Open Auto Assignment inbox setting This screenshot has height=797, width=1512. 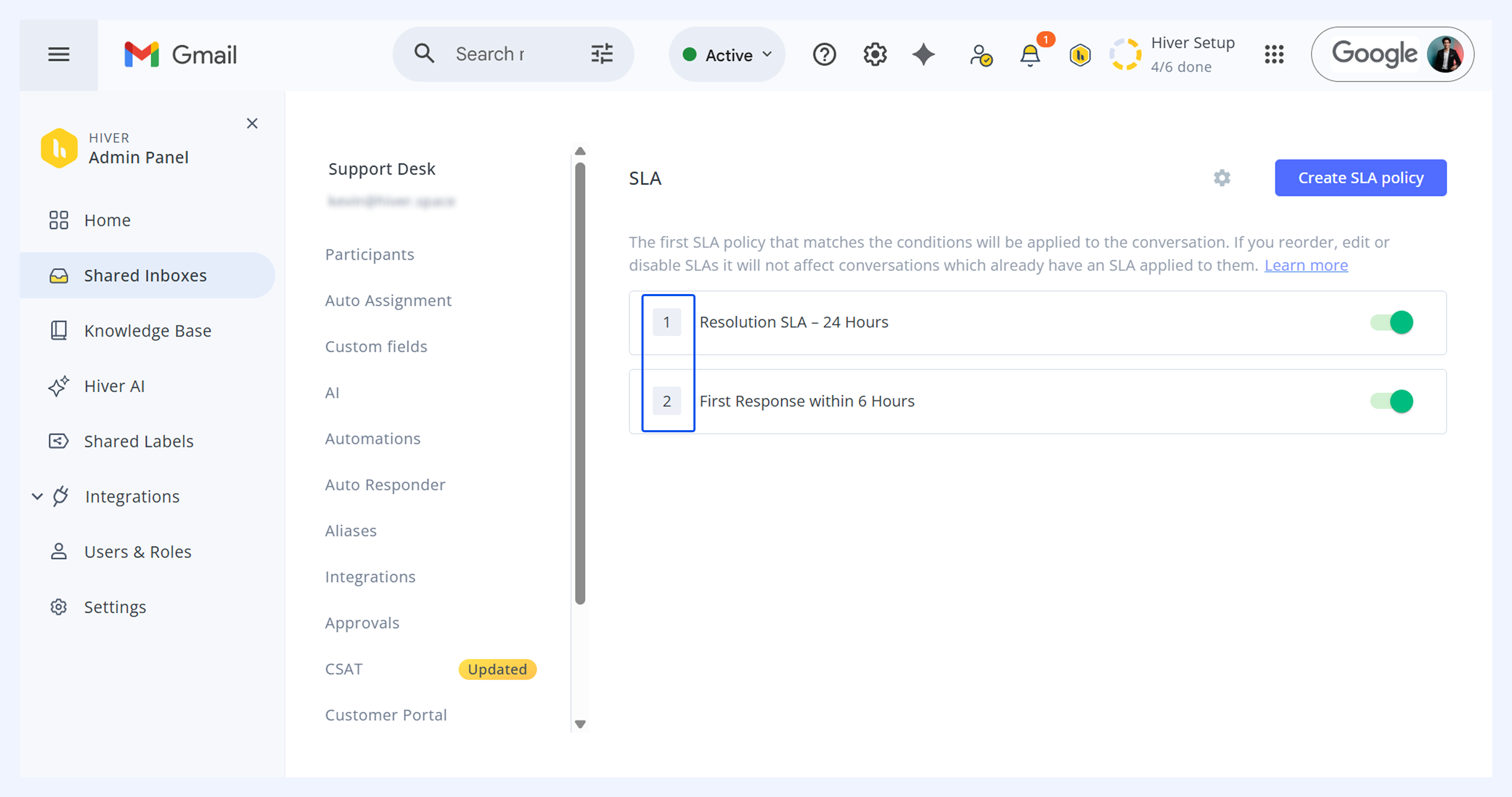point(389,301)
